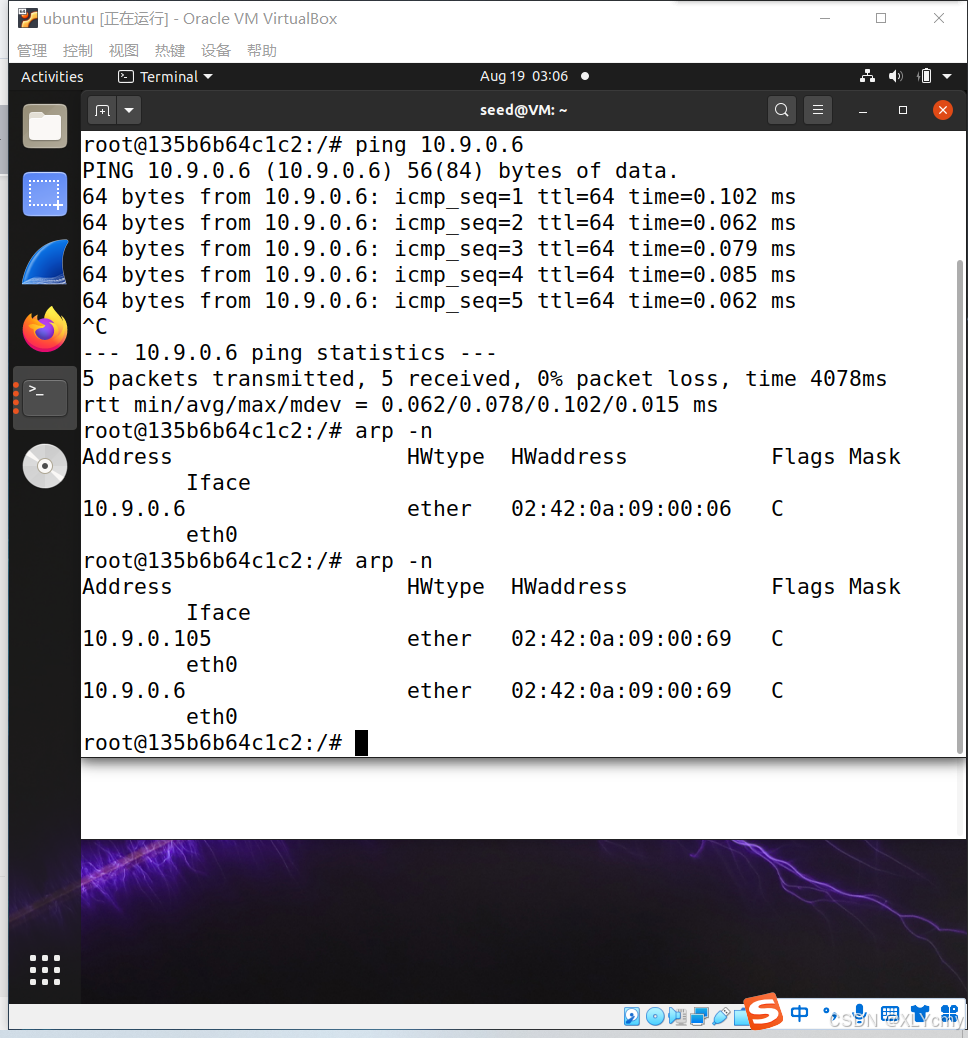
Task: Click the Sogou input method S logo
Action: pos(762,1011)
